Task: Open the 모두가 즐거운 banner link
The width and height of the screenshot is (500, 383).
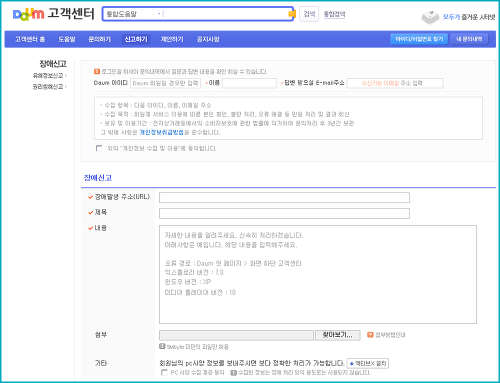Action: click(469, 17)
